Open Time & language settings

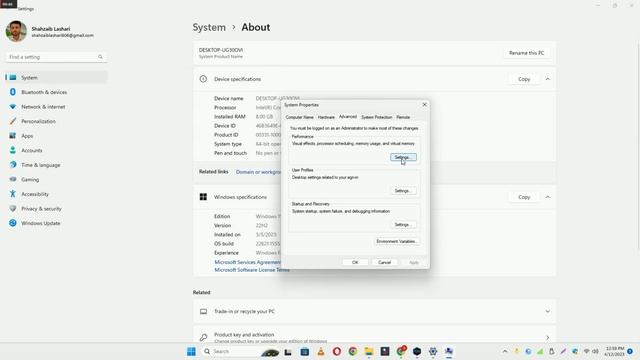(x=56, y=165)
